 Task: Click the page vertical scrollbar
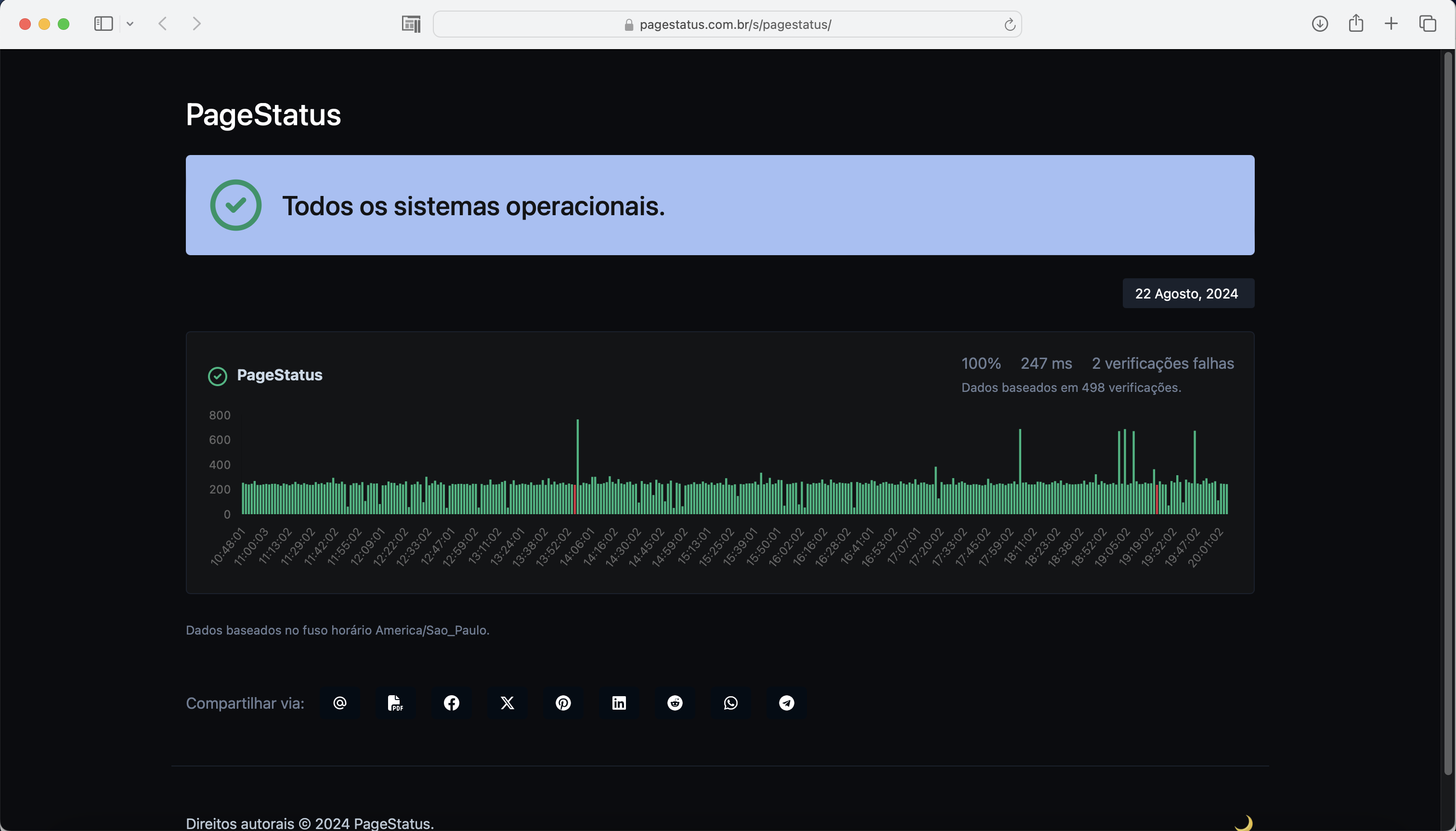tap(1447, 411)
